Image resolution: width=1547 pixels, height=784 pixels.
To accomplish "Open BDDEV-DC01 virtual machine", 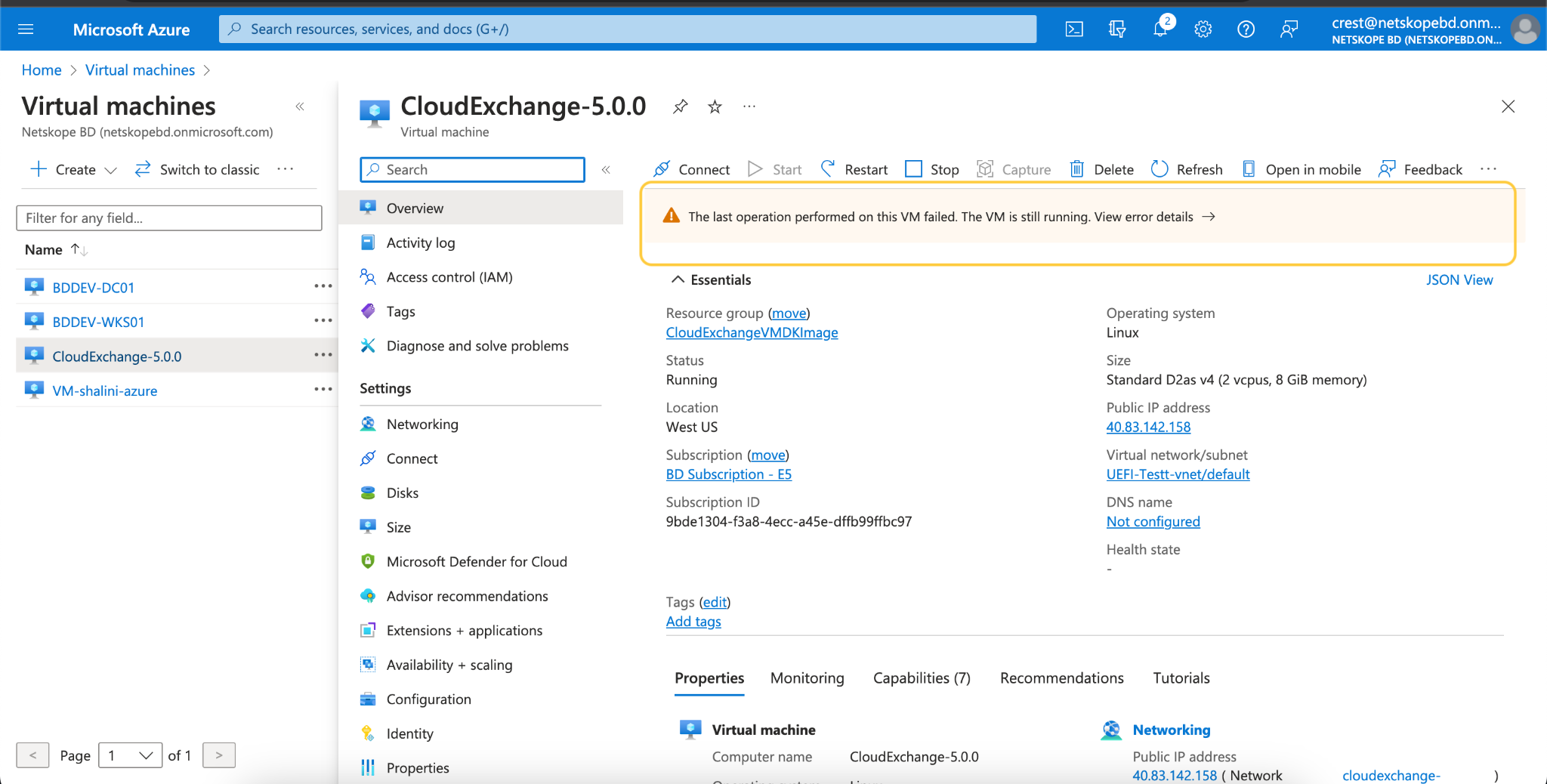I will [x=93, y=287].
